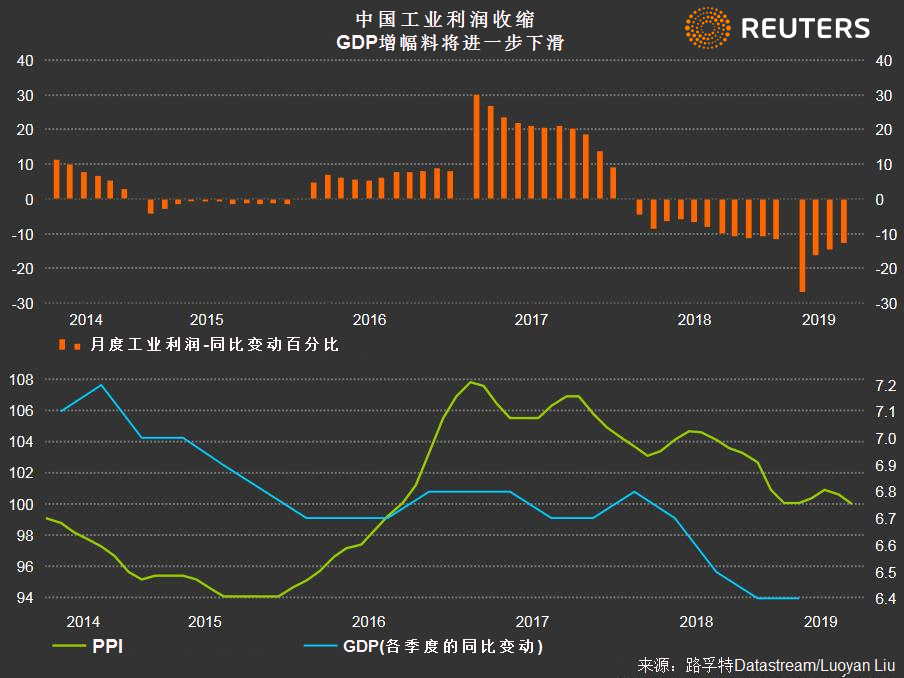This screenshot has width=904, height=678.
Task: Click the -30 label on the bar chart's left axis
Action: tap(23, 304)
